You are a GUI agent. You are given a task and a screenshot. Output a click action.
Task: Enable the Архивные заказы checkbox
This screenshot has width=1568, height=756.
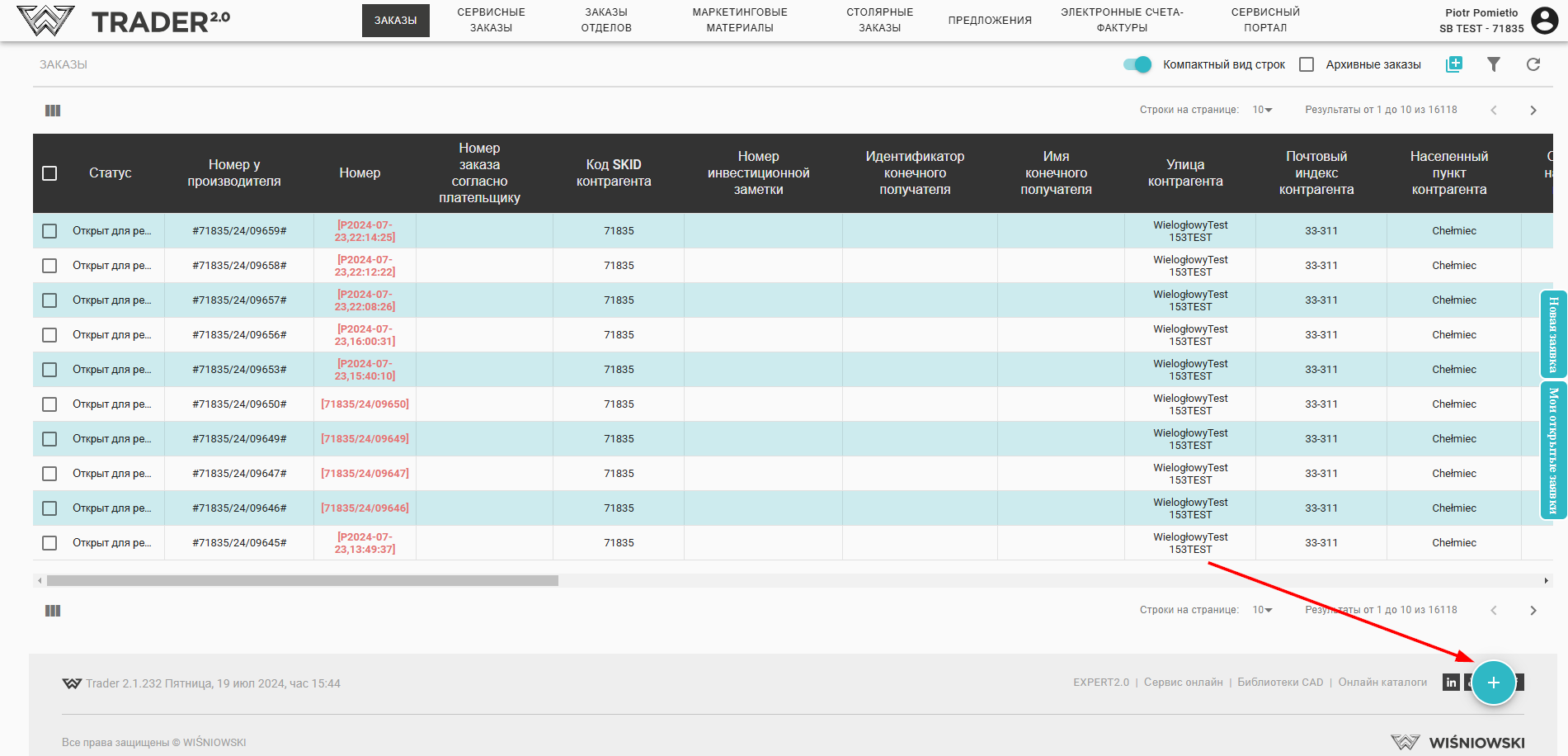[x=1307, y=64]
